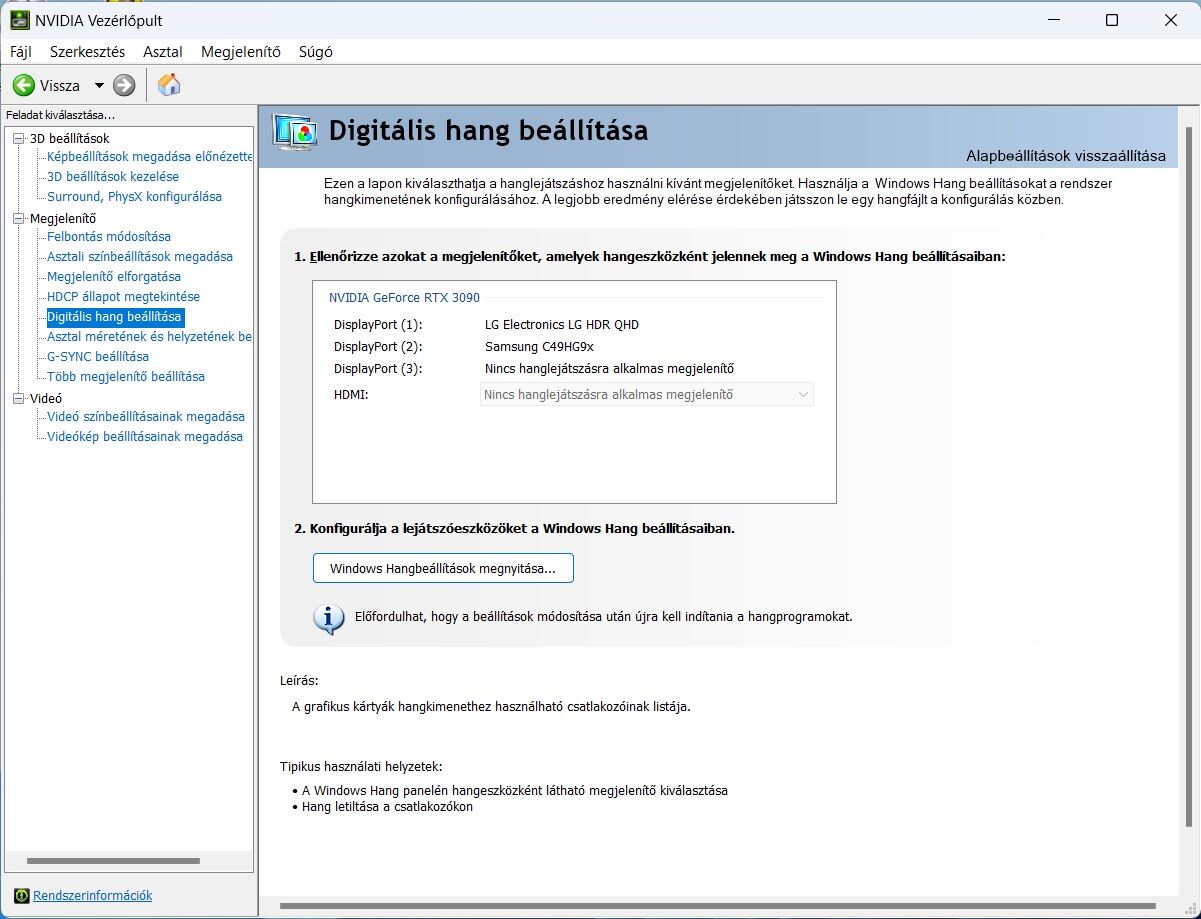Click the green Vissza back arrow icon

(24, 86)
